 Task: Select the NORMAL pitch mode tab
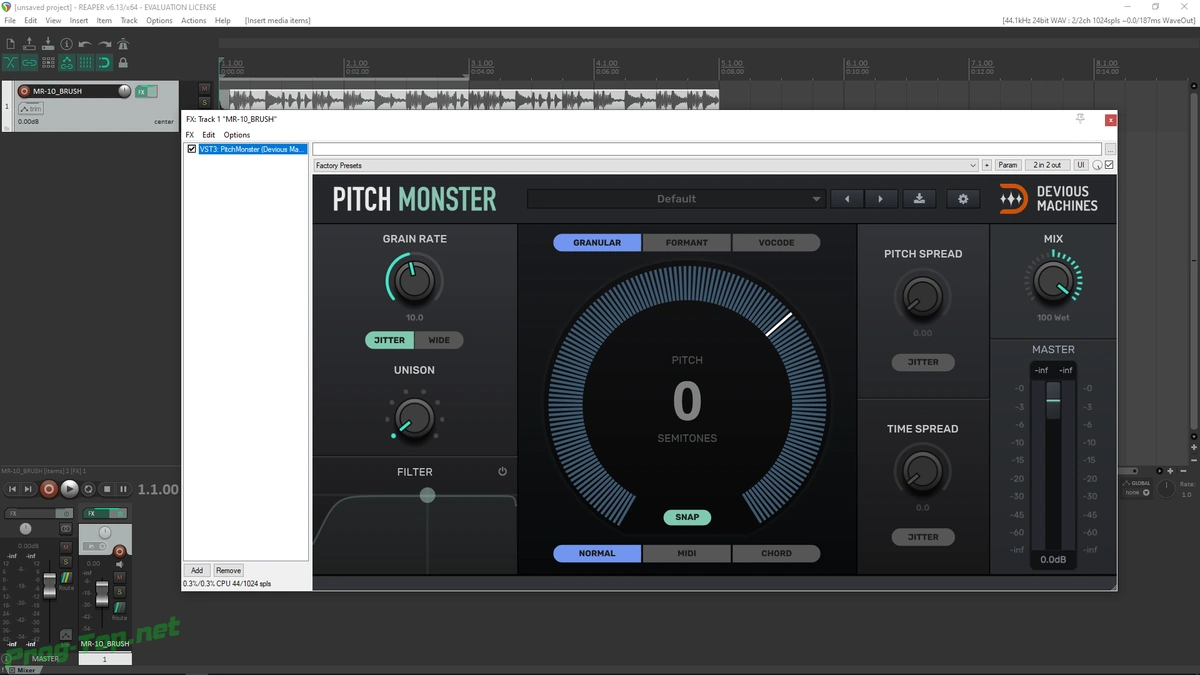click(x=597, y=553)
